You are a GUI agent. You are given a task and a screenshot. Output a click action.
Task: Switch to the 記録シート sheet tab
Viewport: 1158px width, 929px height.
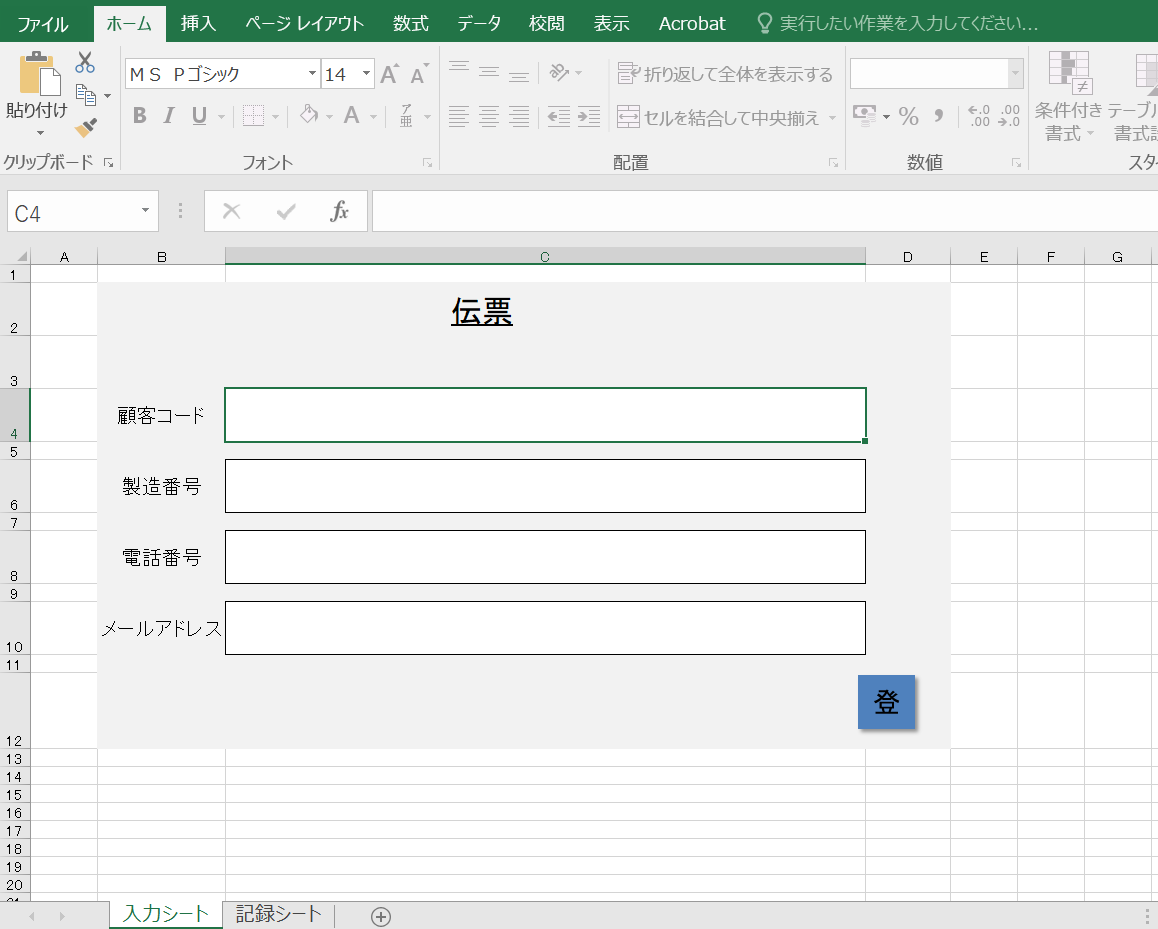tap(279, 914)
